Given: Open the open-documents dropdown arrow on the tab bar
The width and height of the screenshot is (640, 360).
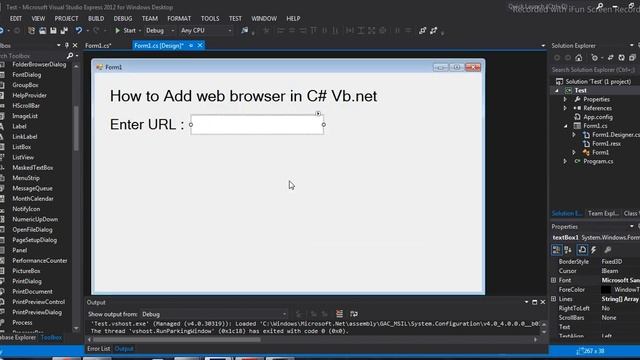Looking at the screenshot, I should click(543, 46).
